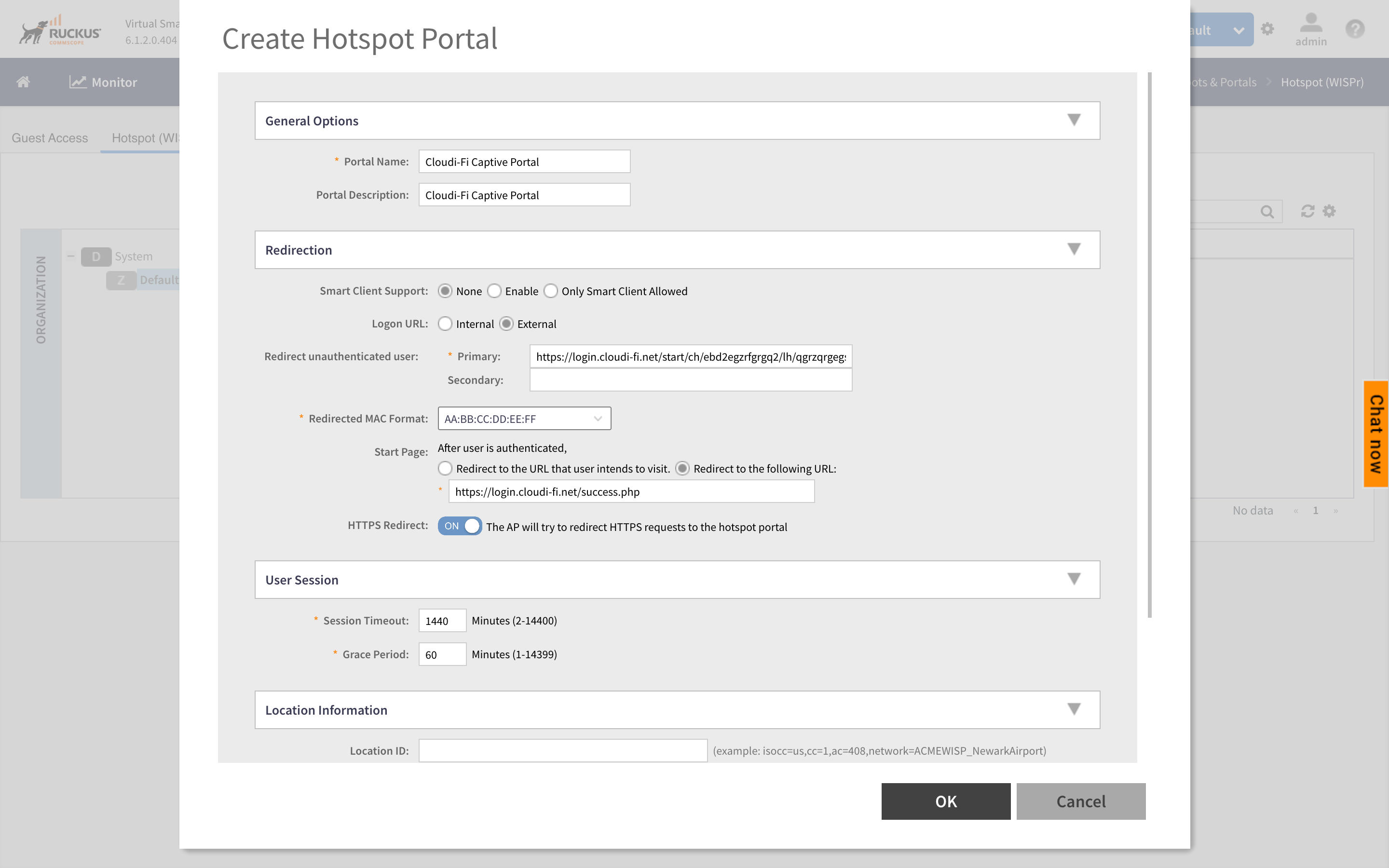Toggle the HTTPS Redirect switch
1389x868 pixels.
[460, 526]
